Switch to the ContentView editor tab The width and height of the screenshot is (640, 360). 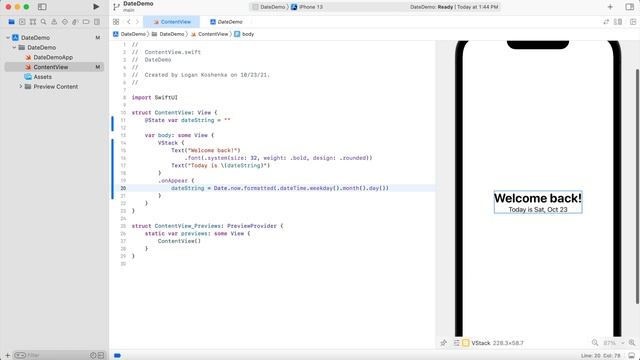171,22
